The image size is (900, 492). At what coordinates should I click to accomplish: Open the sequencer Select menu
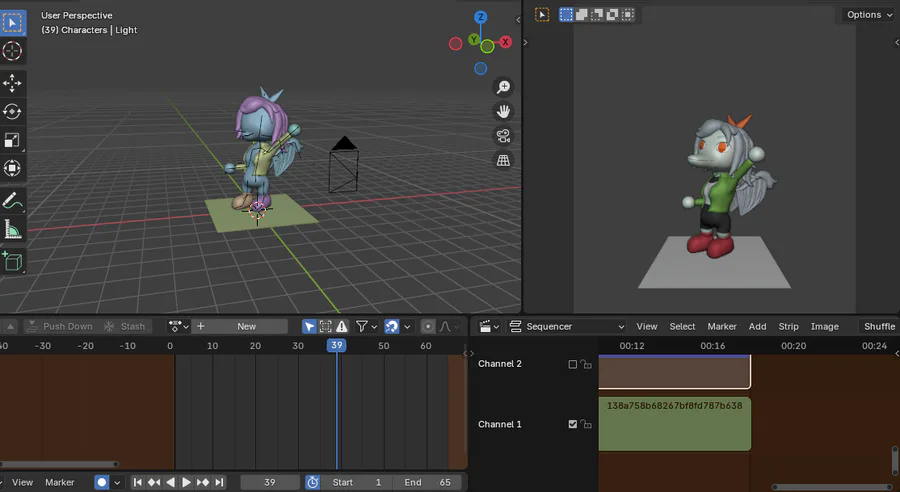point(682,327)
